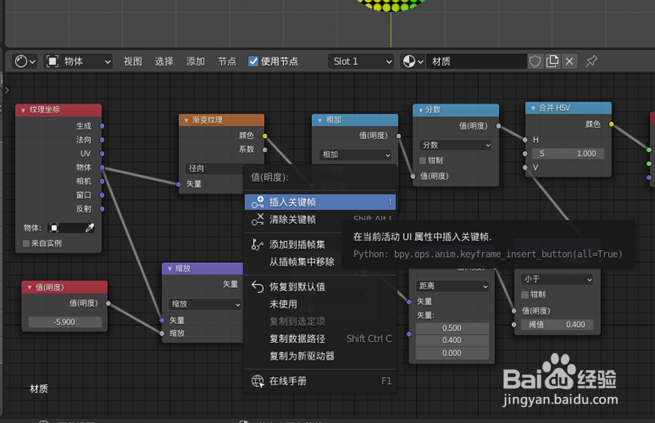Unlink the material with X icon
The width and height of the screenshot is (655, 423).
569,61
